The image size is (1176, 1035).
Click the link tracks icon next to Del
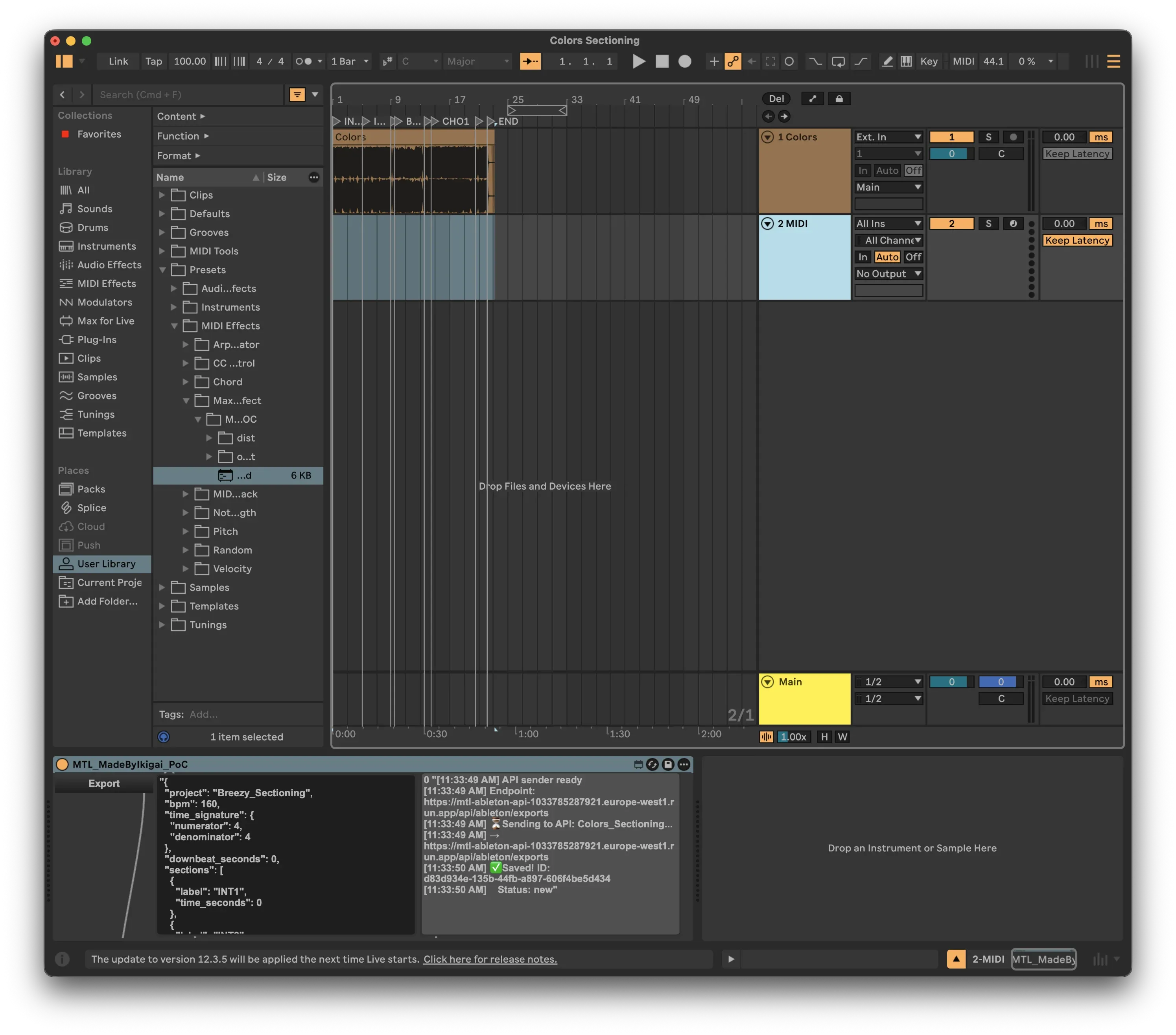(x=812, y=98)
